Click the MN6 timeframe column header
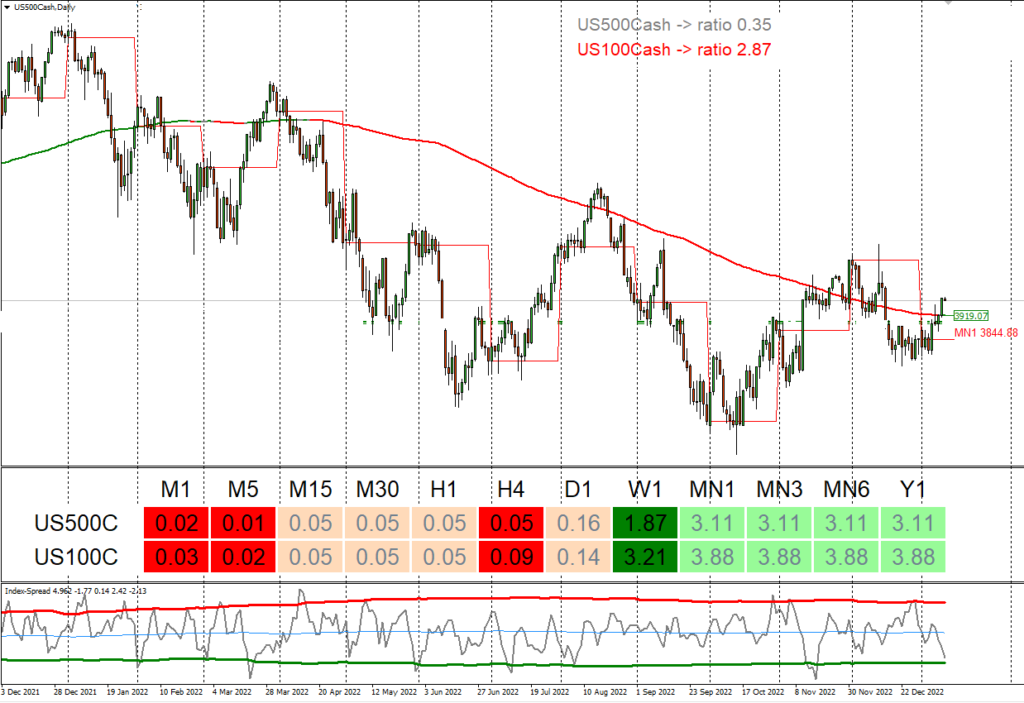The width and height of the screenshot is (1024, 703). (x=846, y=489)
